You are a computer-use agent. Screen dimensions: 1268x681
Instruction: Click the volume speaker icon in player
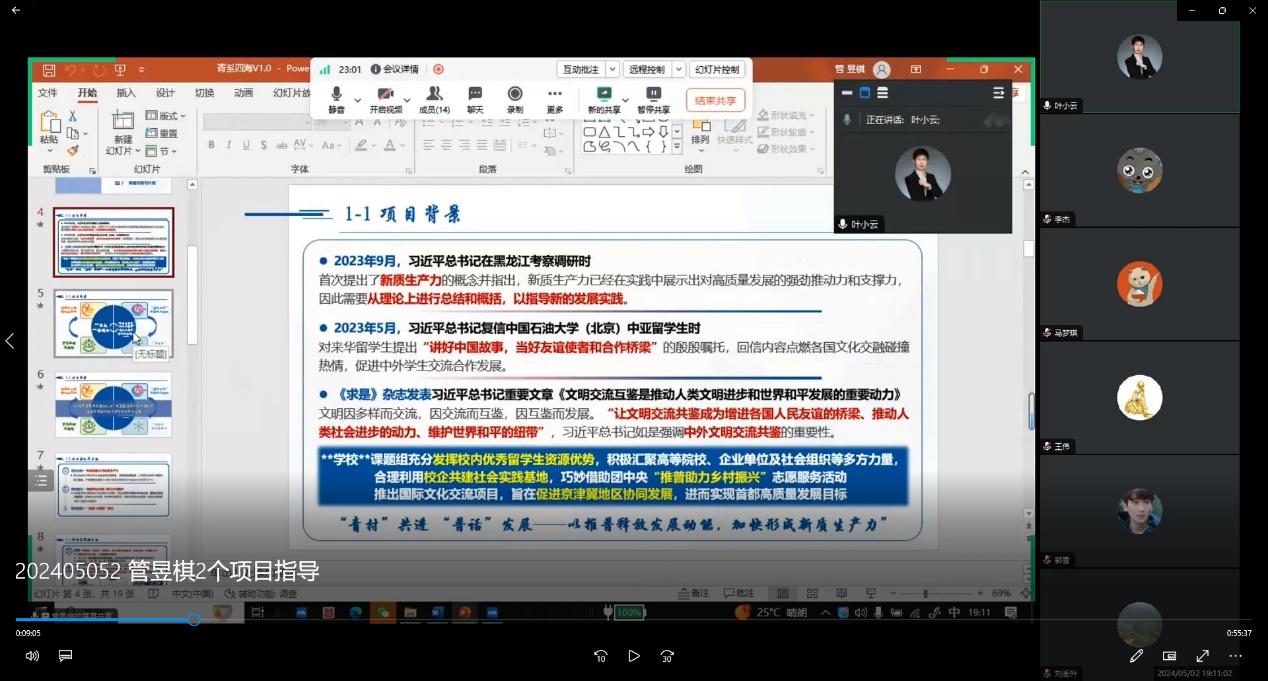(32, 656)
